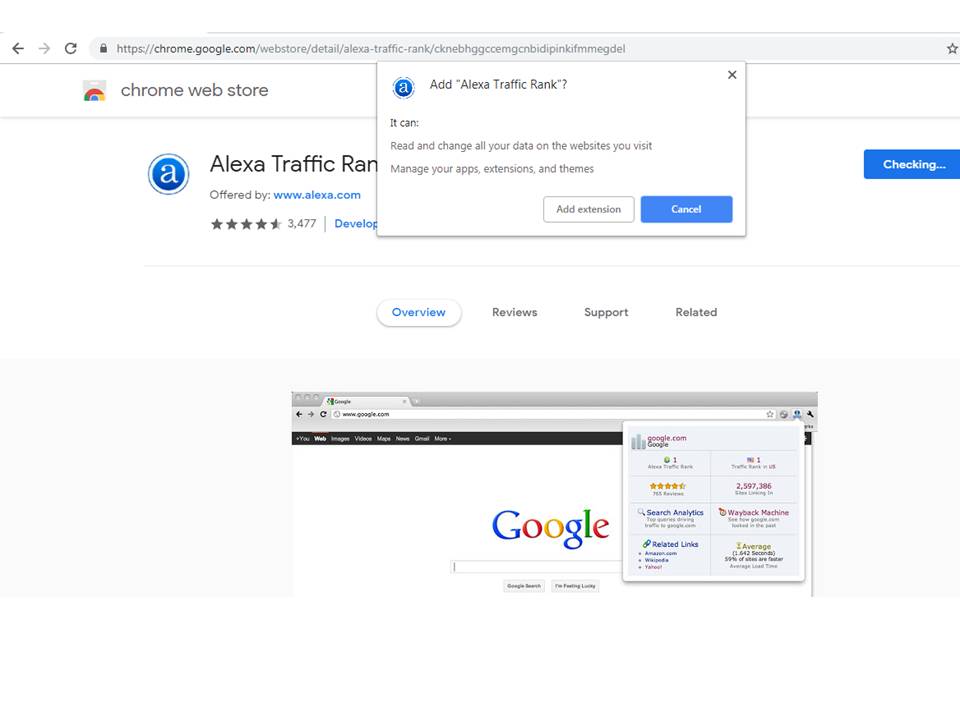The image size is (960, 720).
Task: Go back using the browser back arrow
Action: 18,48
